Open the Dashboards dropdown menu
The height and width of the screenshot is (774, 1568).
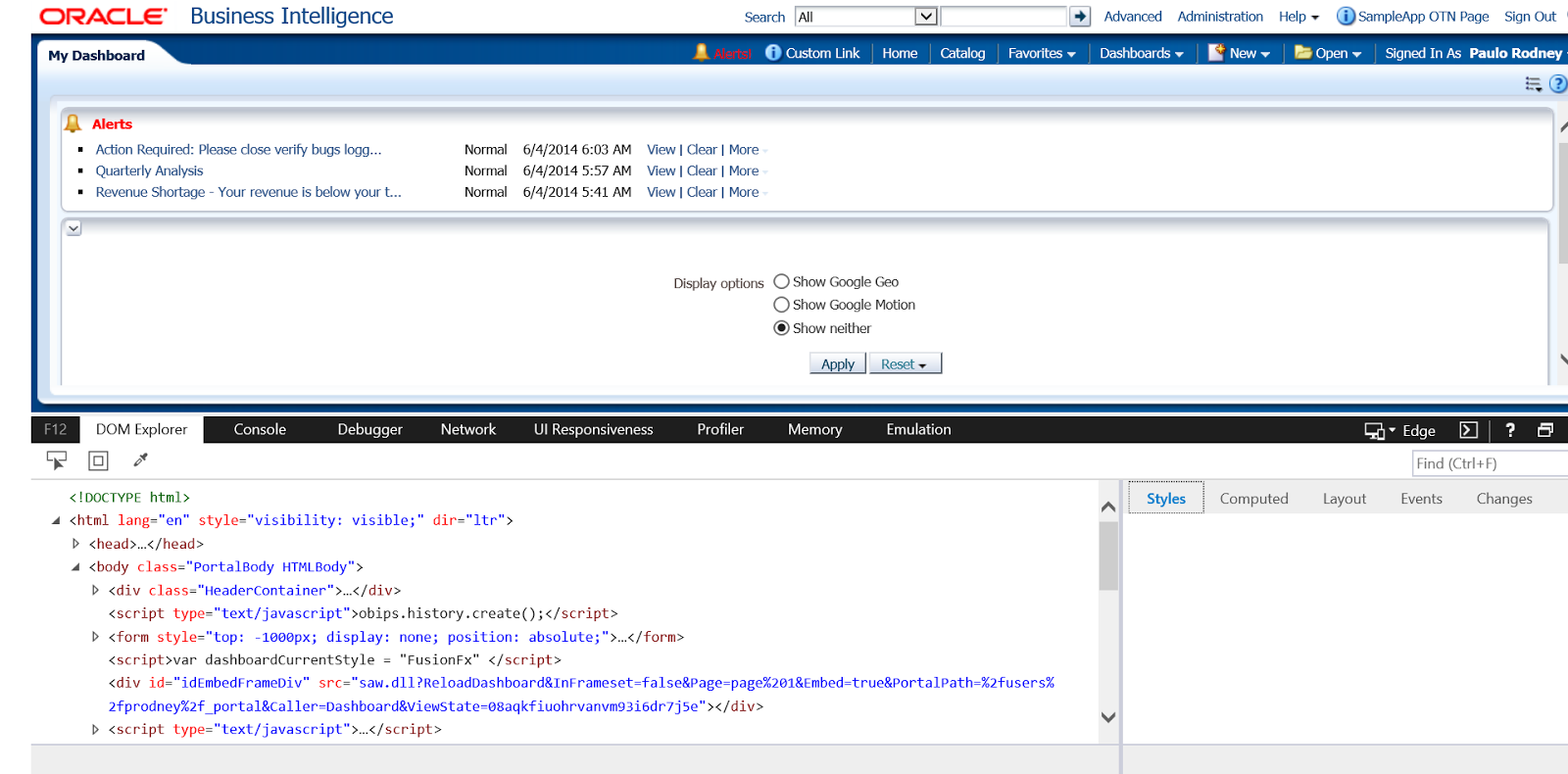tap(1142, 53)
